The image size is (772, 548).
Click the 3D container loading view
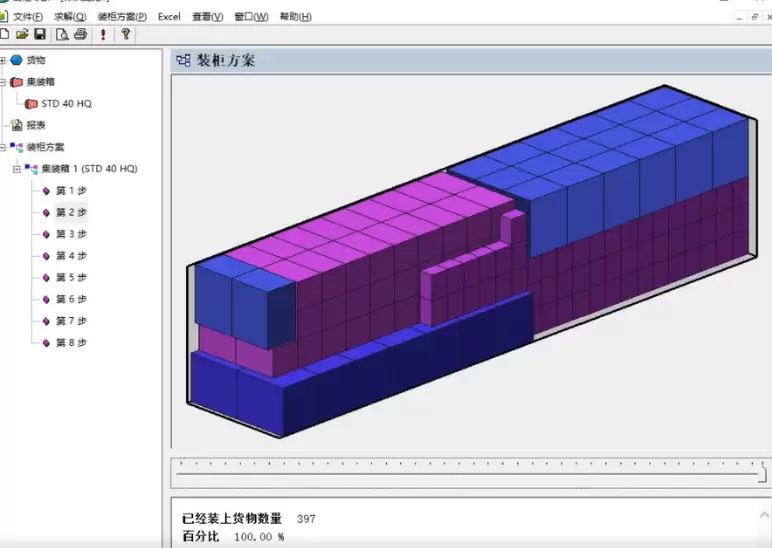pos(471,261)
